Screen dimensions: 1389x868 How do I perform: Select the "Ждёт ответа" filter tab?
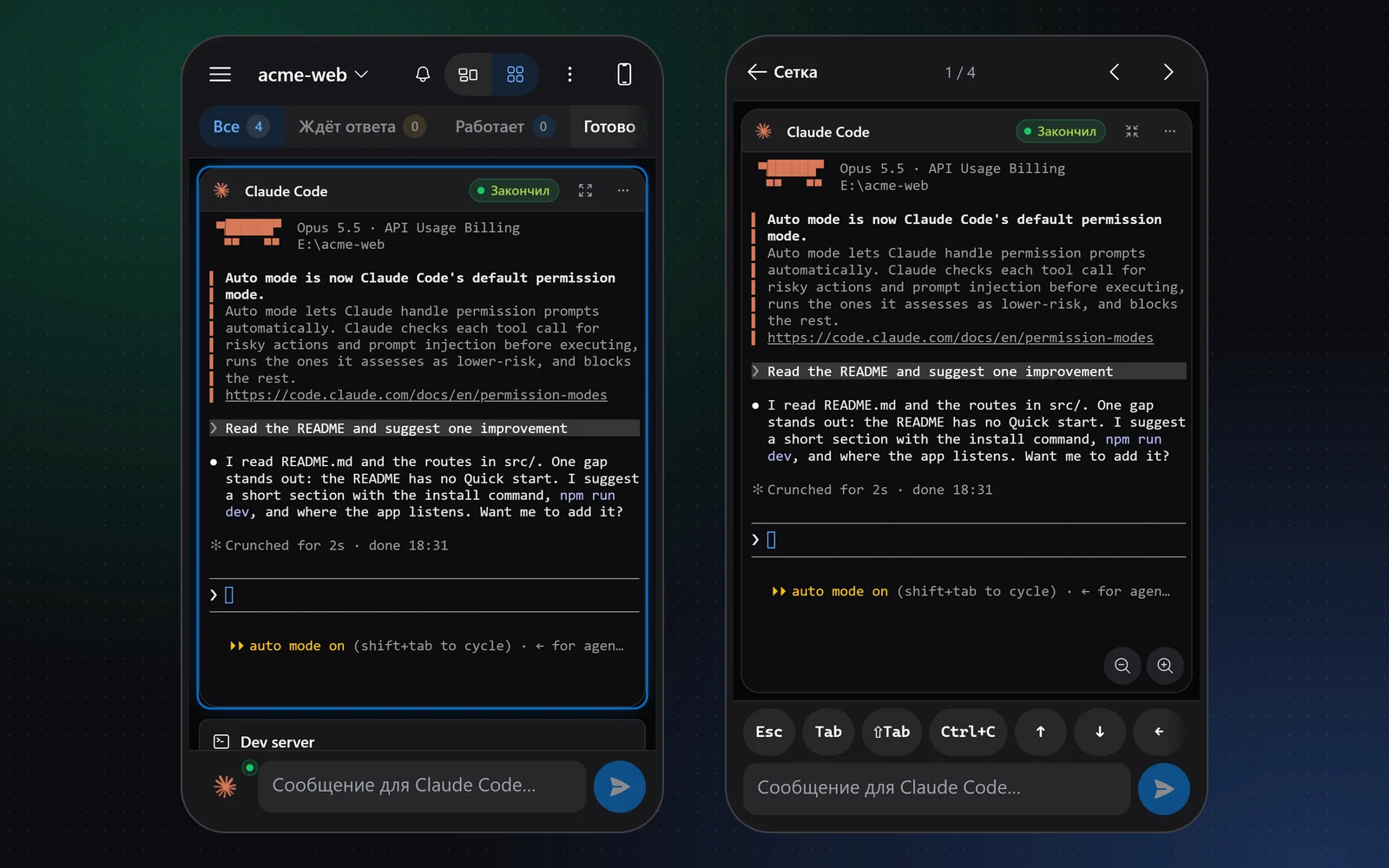pos(362,127)
